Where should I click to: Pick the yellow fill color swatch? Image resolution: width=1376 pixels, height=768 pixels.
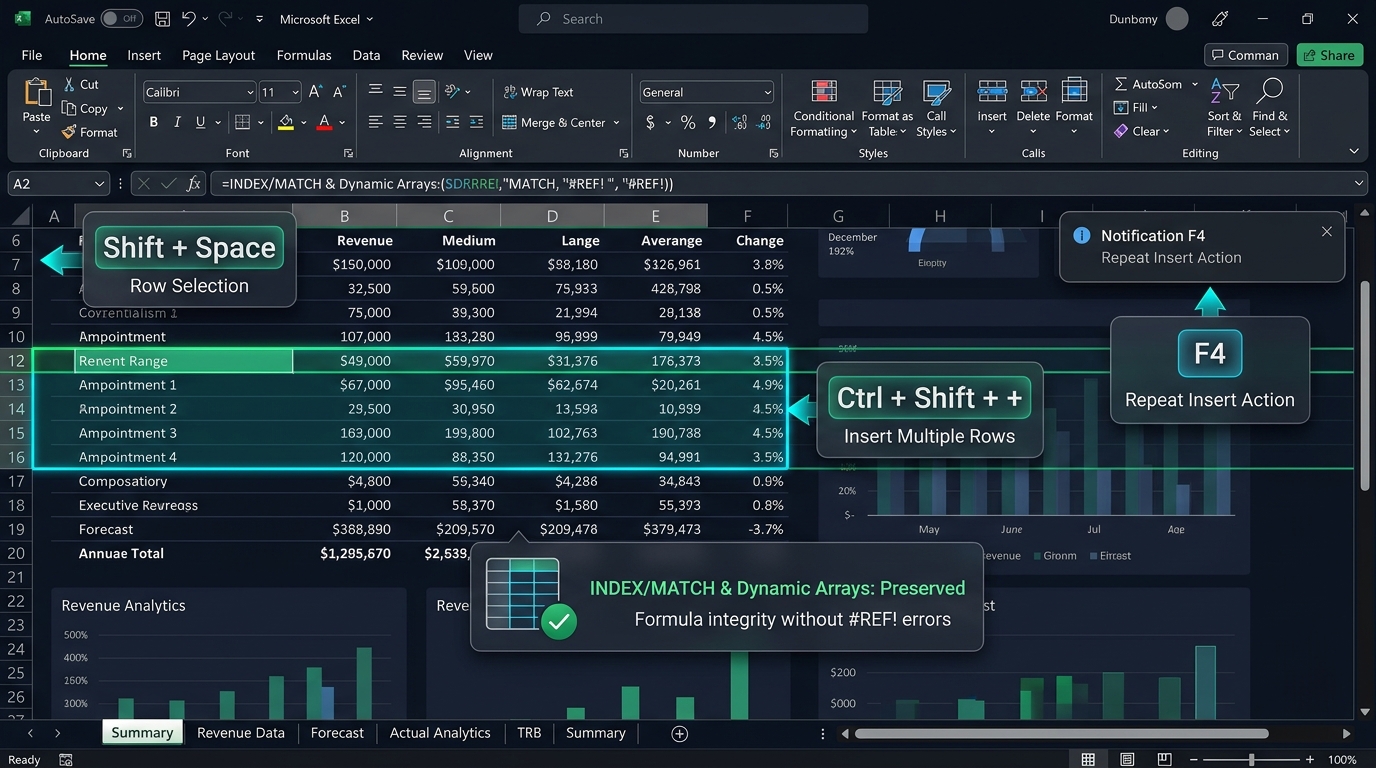point(286,122)
